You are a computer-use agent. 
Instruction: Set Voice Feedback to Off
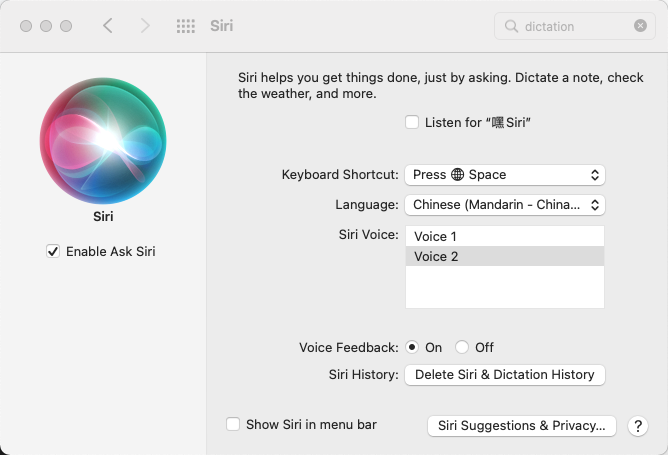462,347
